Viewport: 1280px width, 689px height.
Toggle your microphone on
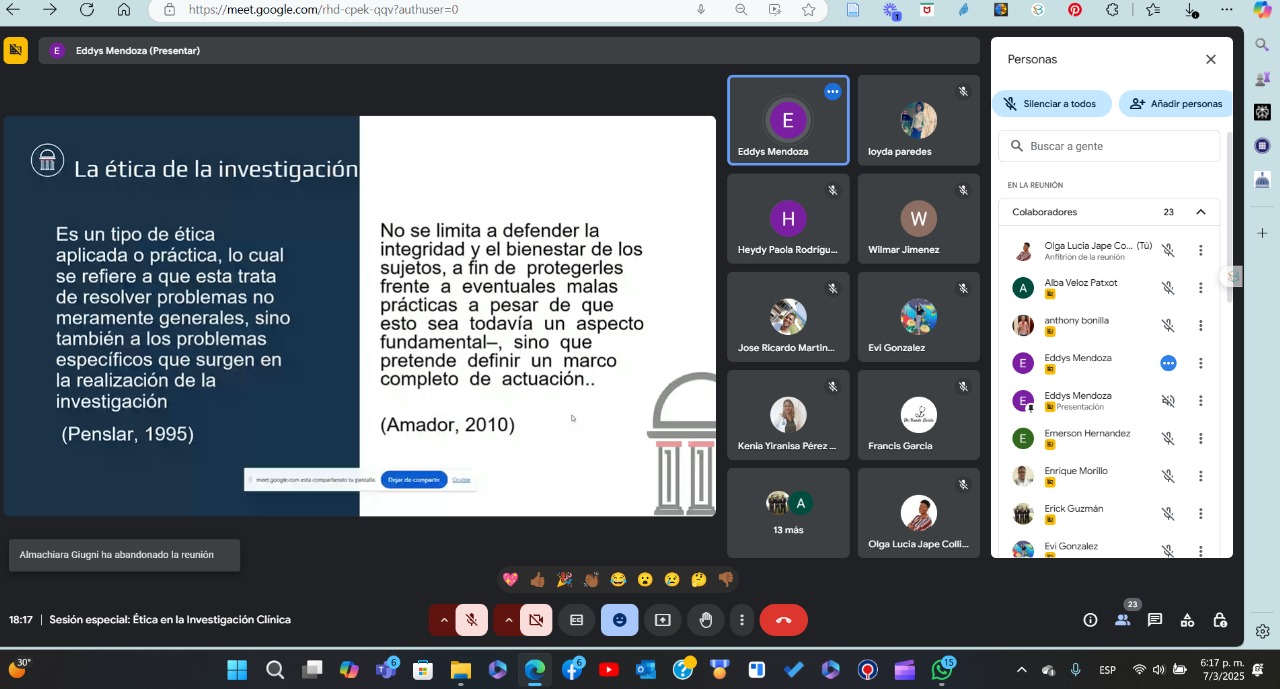(x=472, y=620)
